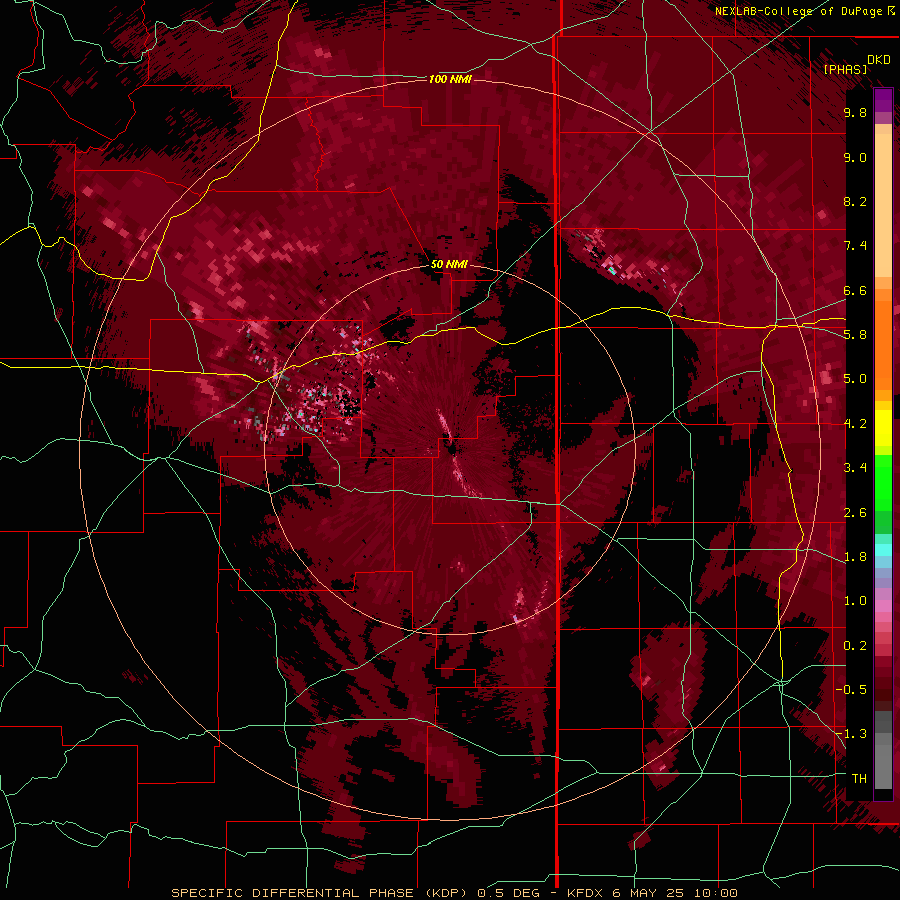The height and width of the screenshot is (900, 900).
Task: Click the 6 MAY 25 date text
Action: tap(650, 893)
